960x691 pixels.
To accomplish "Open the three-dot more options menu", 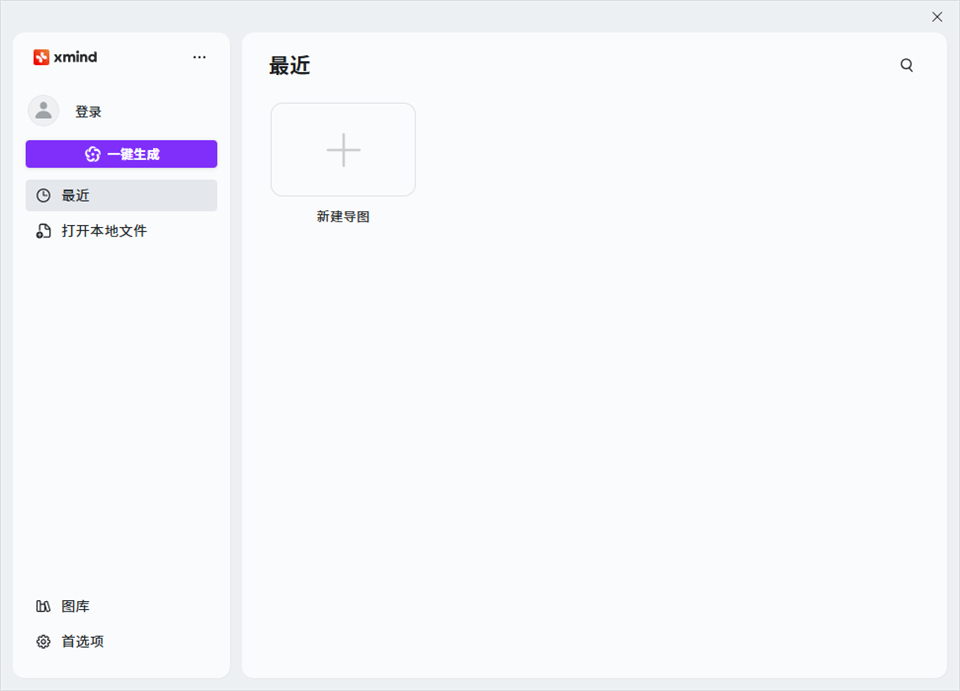I will [x=200, y=57].
